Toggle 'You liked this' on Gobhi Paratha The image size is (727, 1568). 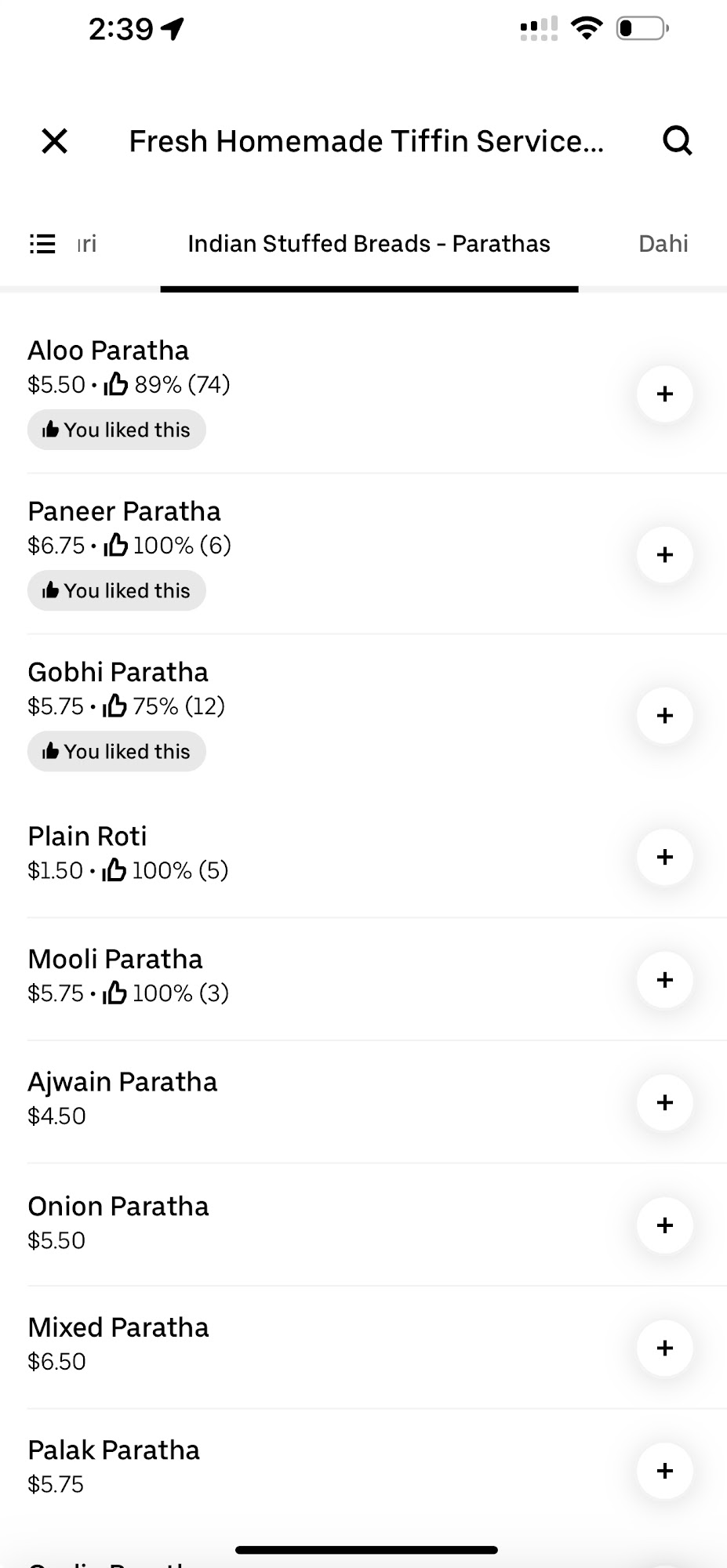[x=117, y=751]
